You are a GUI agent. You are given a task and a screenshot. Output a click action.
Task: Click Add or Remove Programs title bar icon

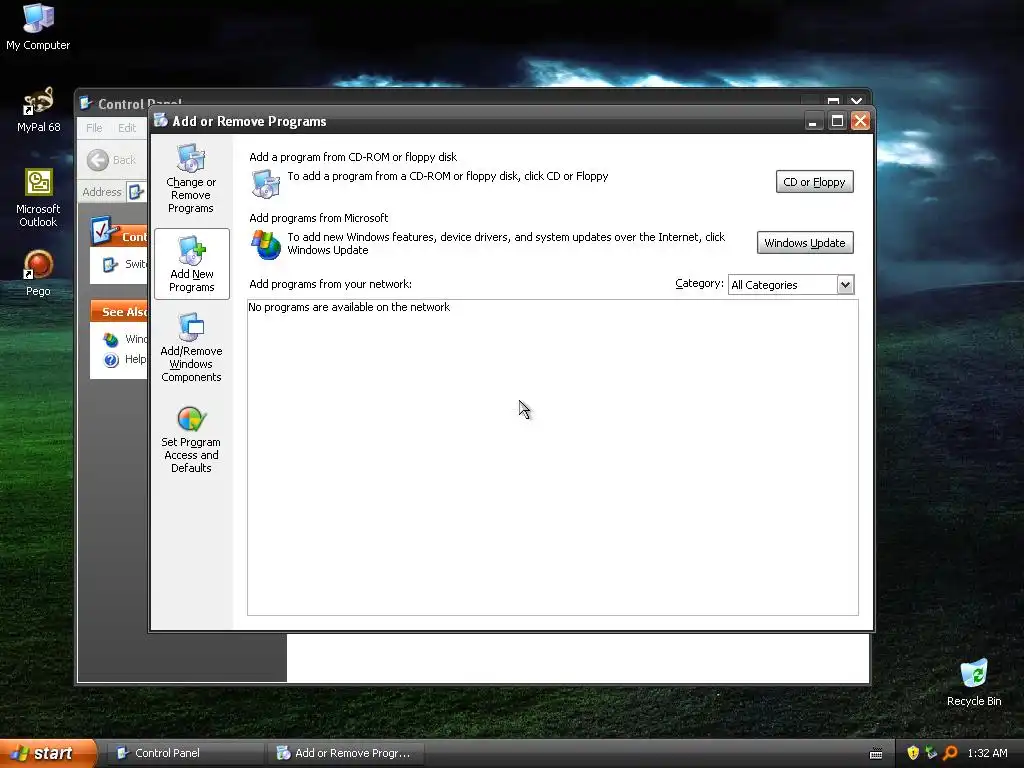click(161, 120)
